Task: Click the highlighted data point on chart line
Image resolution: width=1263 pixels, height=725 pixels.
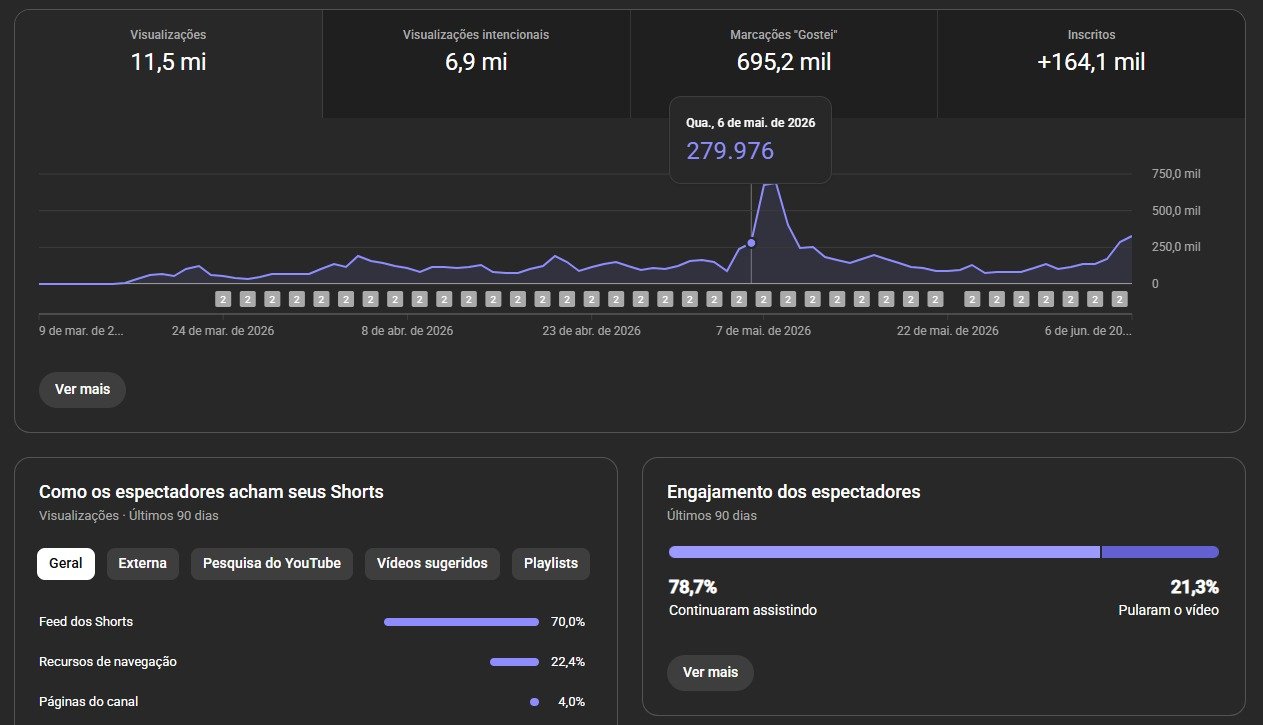Action: click(x=751, y=243)
